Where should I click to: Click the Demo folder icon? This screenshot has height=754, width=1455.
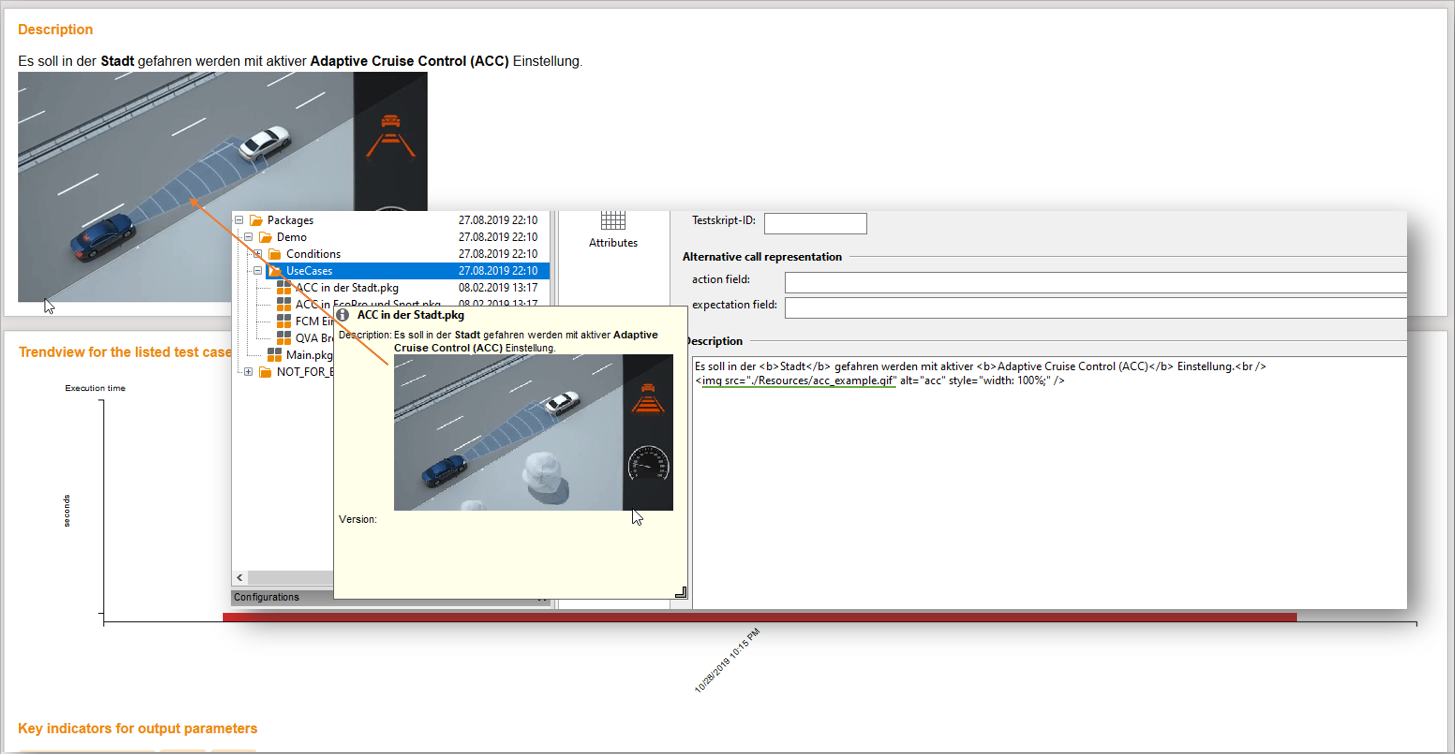point(266,237)
